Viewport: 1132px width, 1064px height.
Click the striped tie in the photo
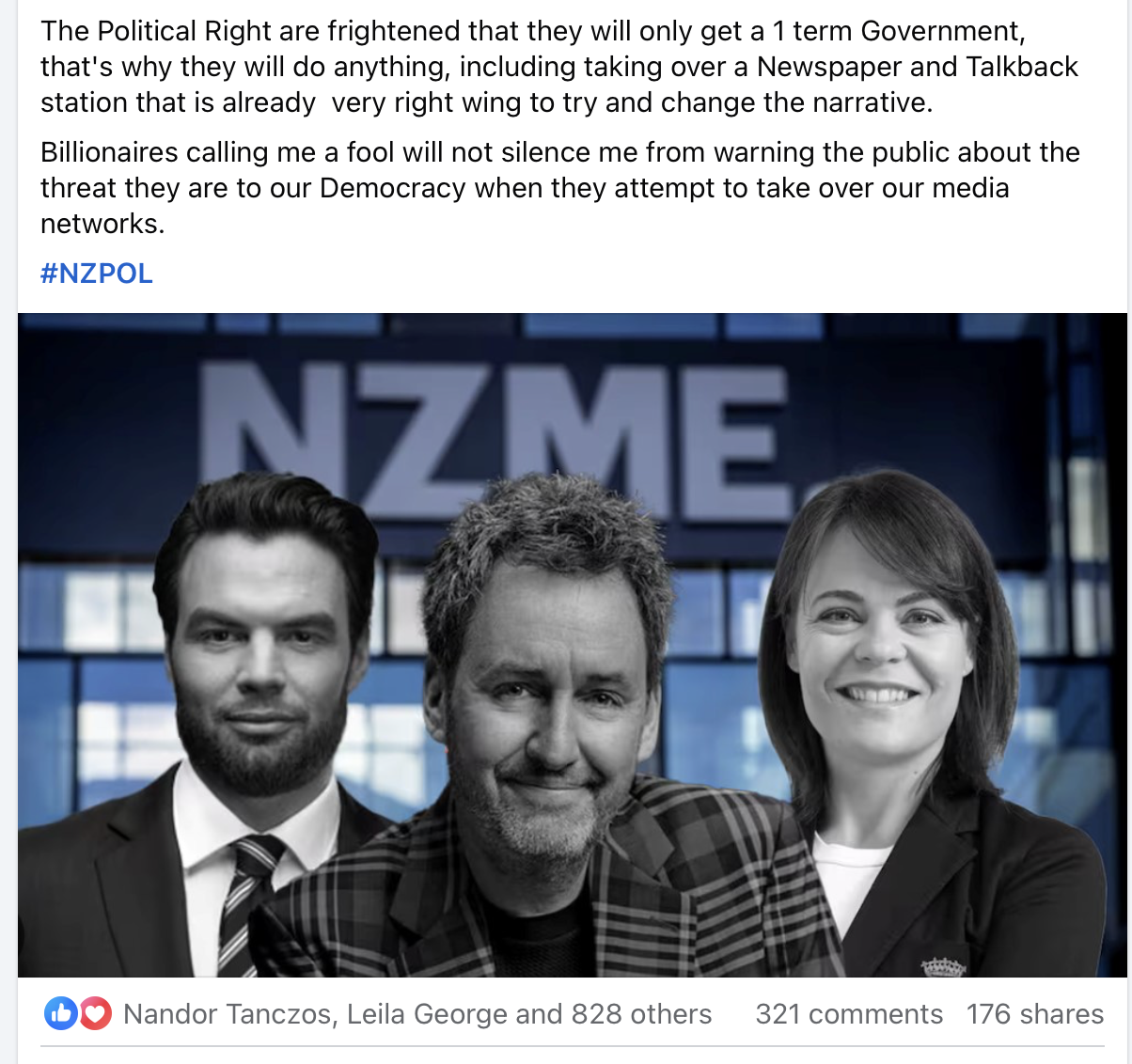246,902
